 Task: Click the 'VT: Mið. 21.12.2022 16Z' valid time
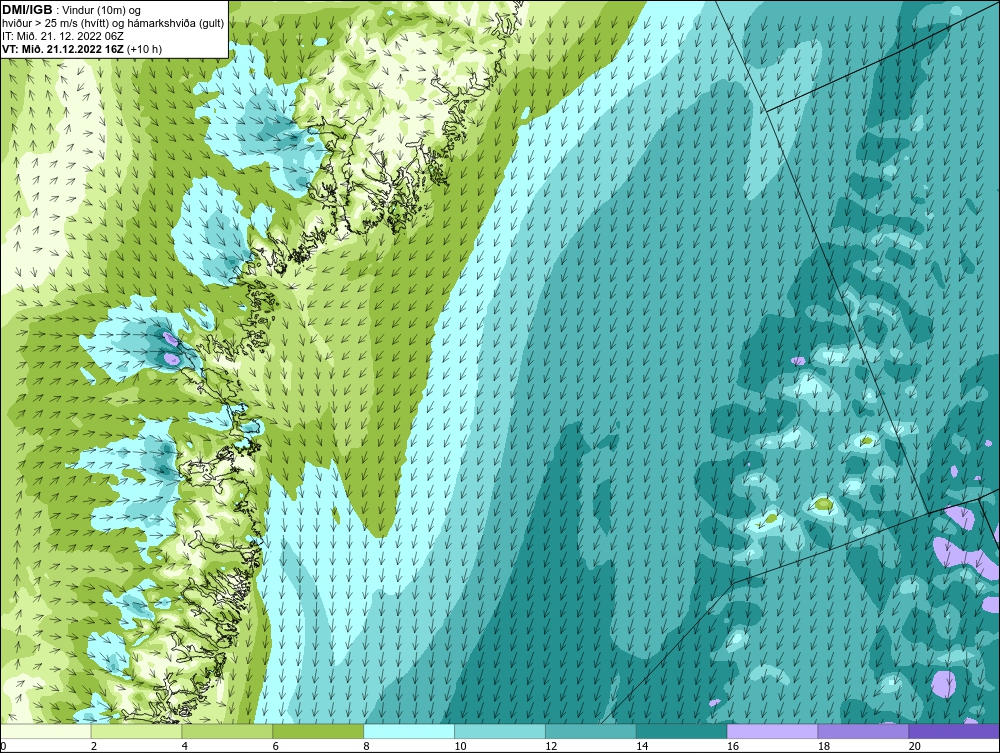pyautogui.click(x=64, y=49)
